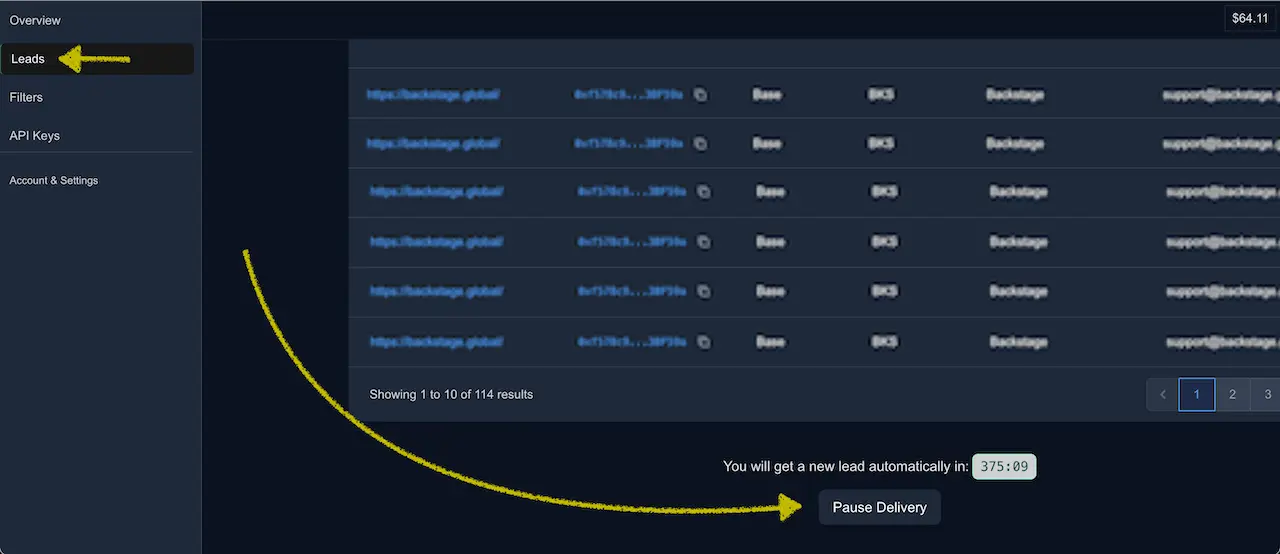The image size is (1280, 554).
Task: Copy address in topmost visible table row
Action: click(700, 95)
